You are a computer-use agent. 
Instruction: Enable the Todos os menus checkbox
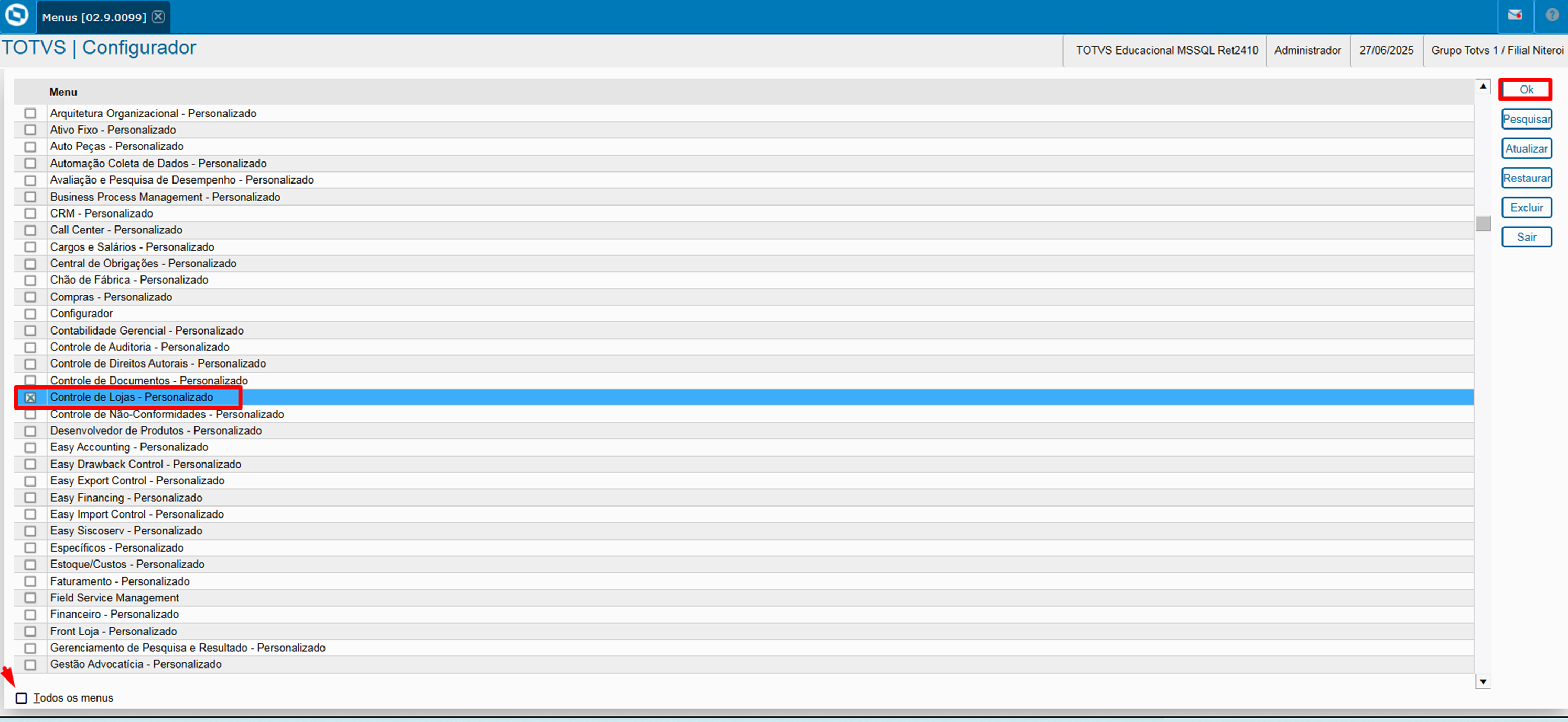click(22, 698)
